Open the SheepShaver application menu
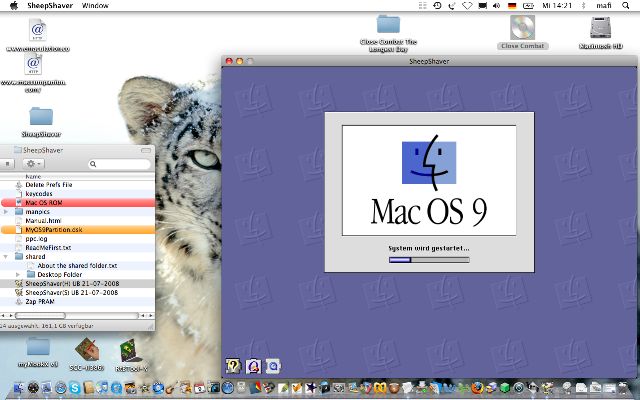 point(50,5)
